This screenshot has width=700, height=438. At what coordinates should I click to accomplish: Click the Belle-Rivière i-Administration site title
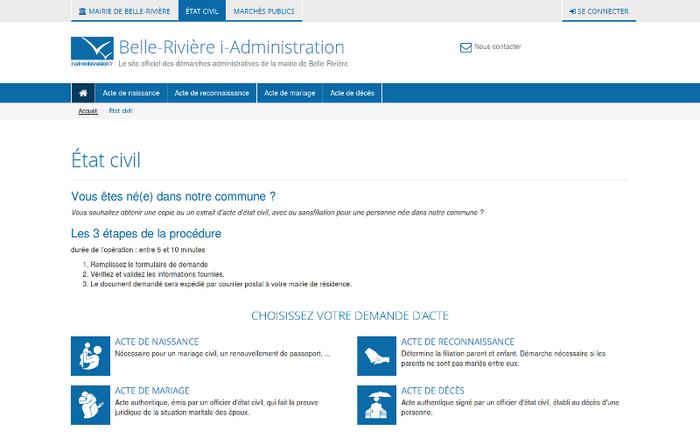coord(231,47)
